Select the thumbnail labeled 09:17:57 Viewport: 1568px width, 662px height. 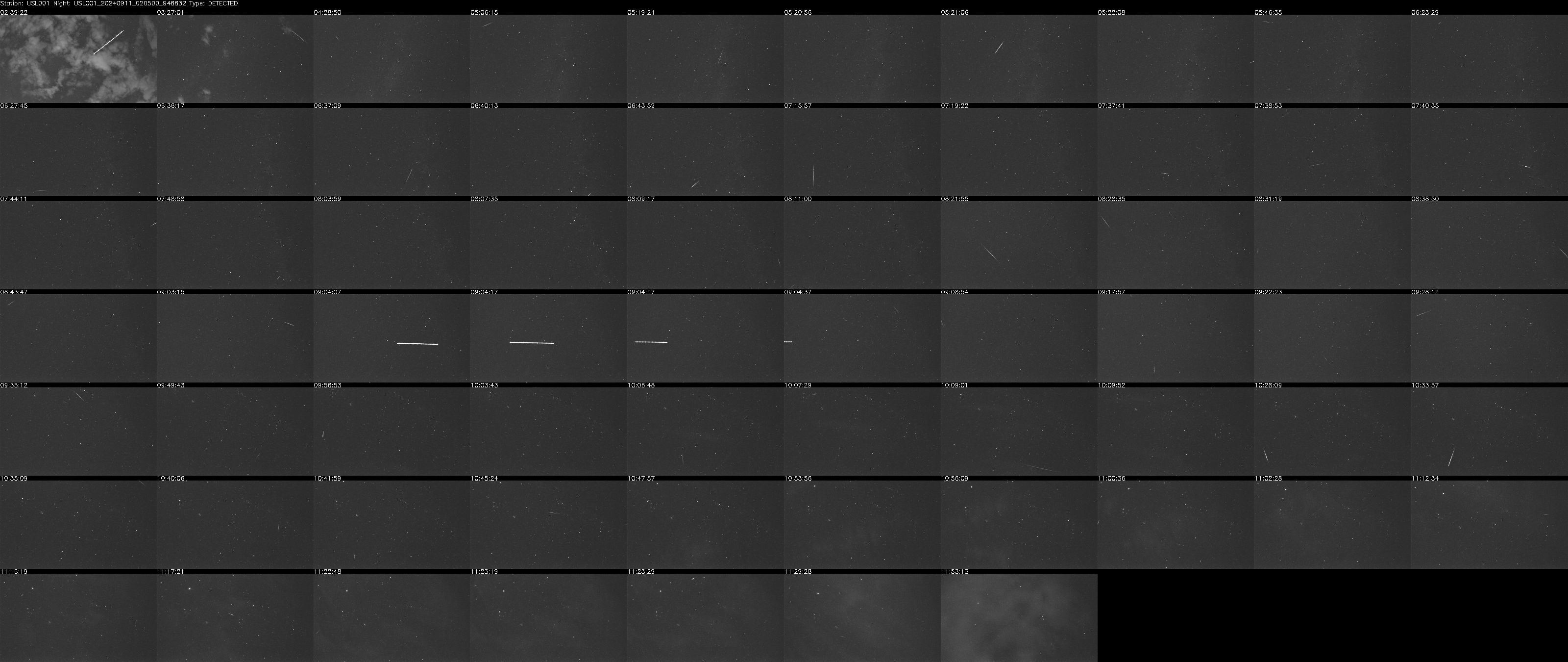1176,338
